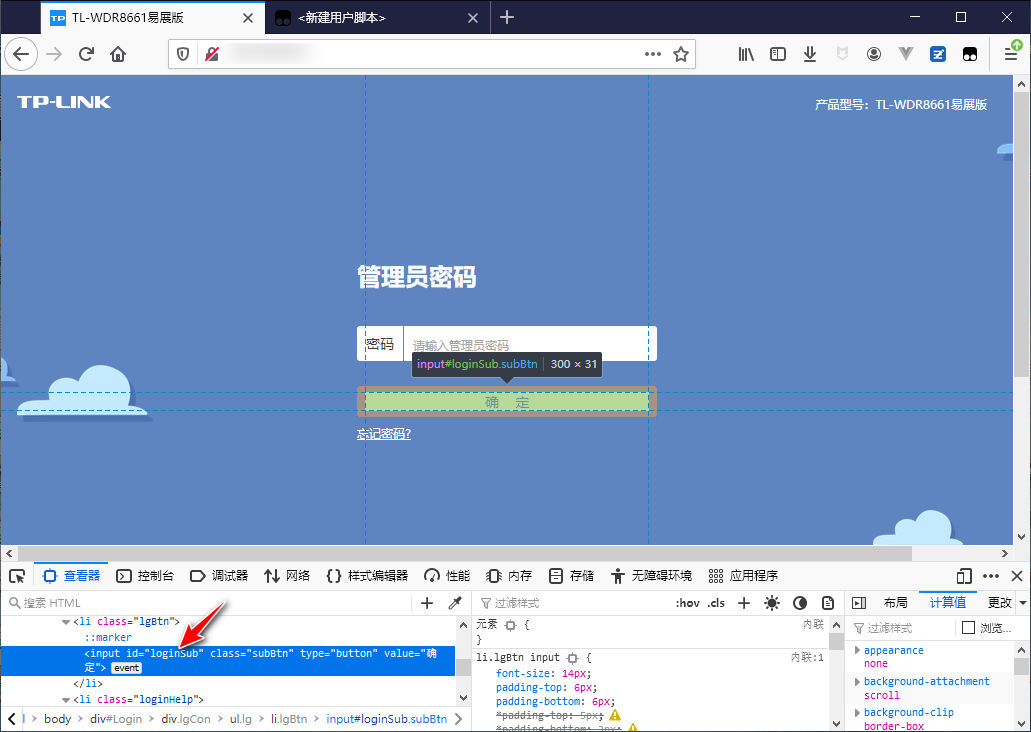This screenshot has height=732, width=1031.
Task: Toggle the browser sidebar icon
Action: [778, 54]
